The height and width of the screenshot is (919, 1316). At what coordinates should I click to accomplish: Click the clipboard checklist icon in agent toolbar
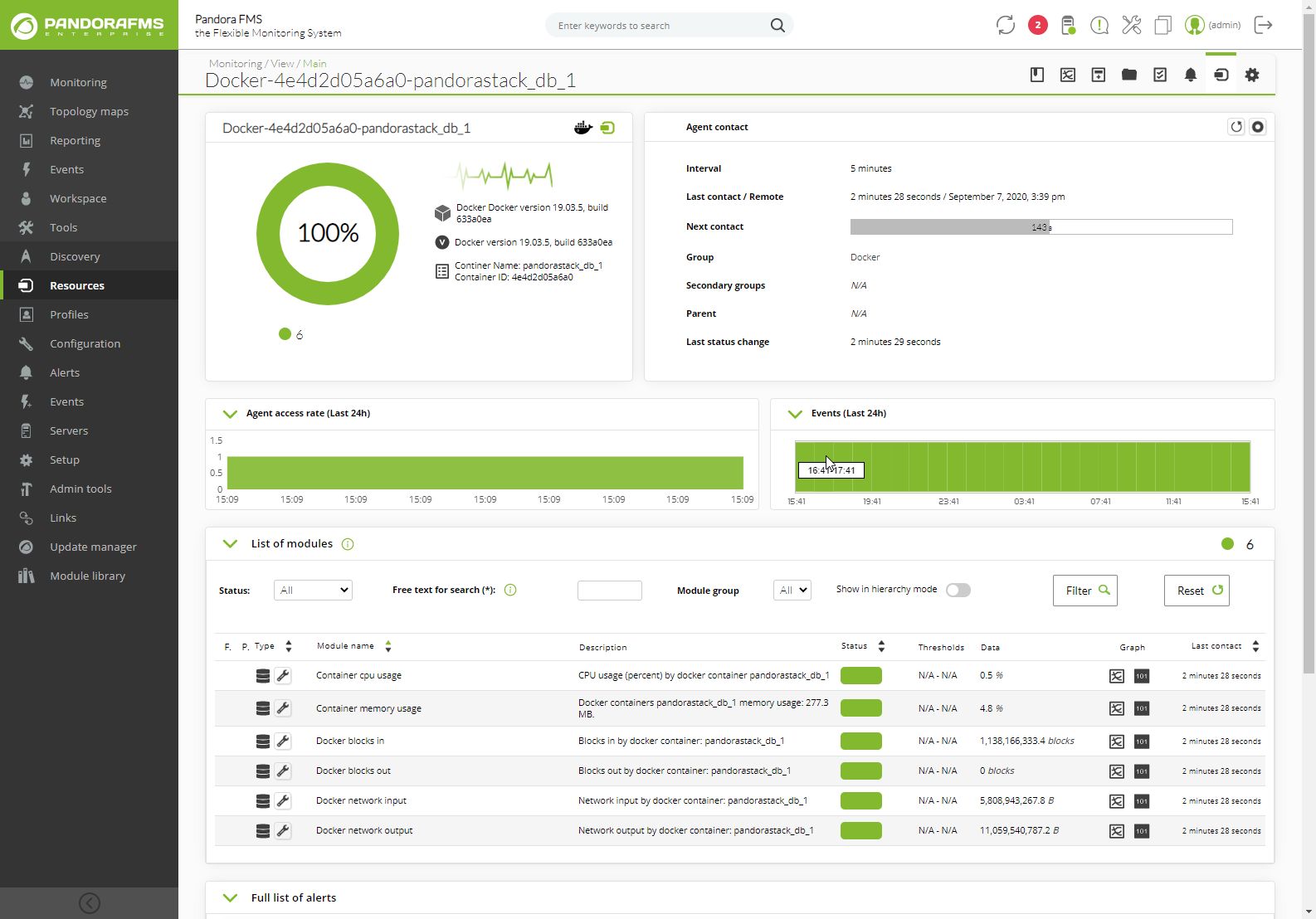1160,75
